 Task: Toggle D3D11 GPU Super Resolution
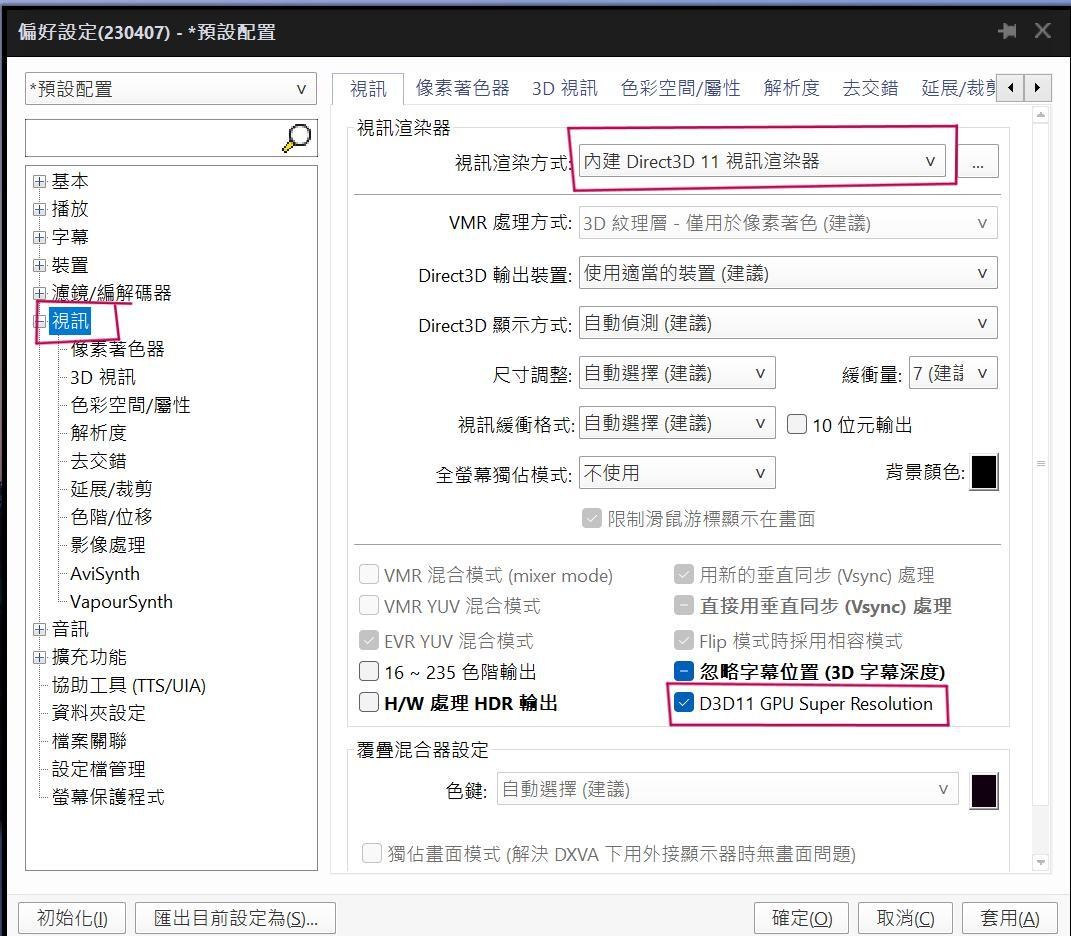684,704
